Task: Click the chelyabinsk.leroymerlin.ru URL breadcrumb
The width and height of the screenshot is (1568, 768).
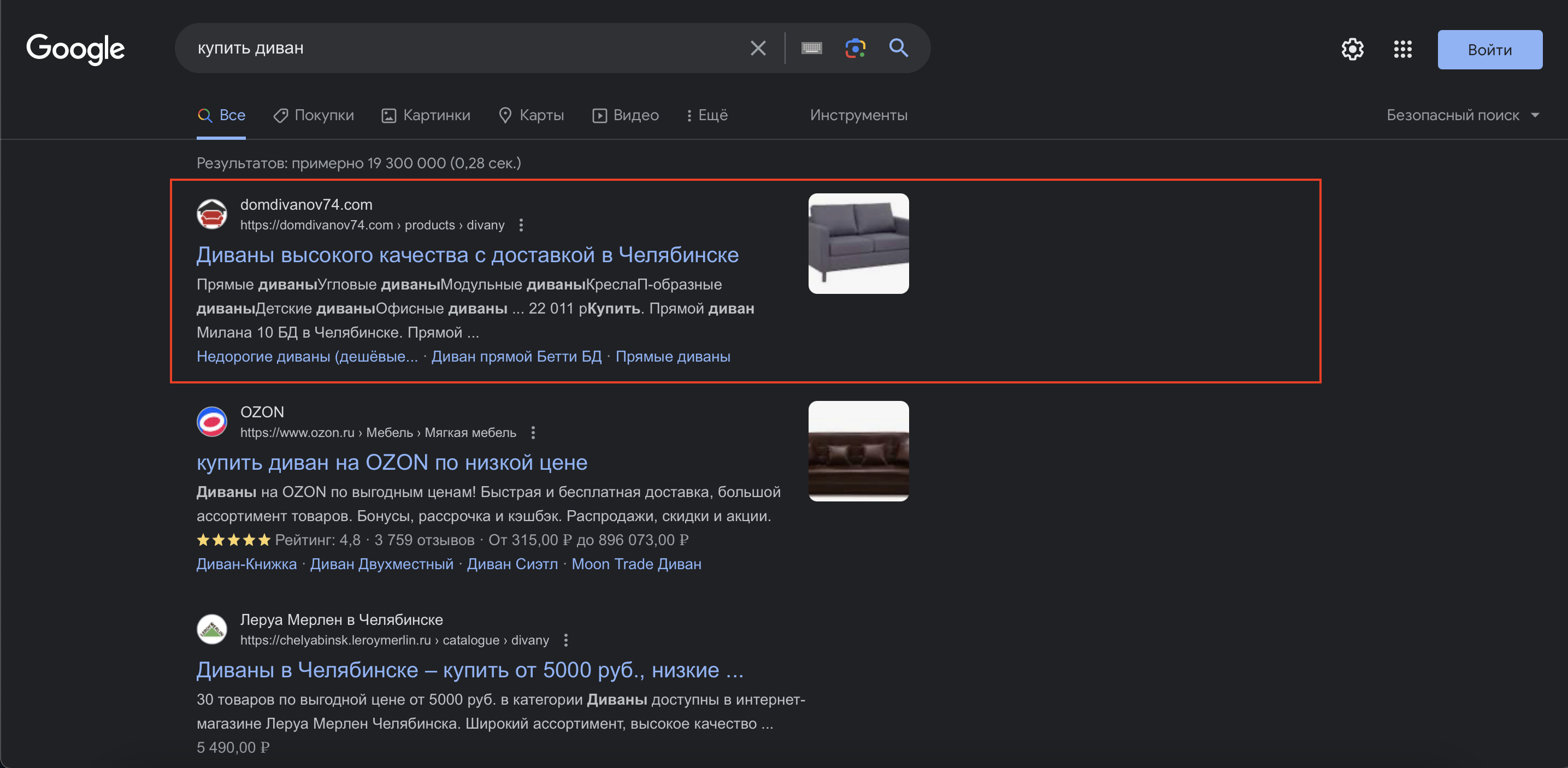Action: coord(394,640)
